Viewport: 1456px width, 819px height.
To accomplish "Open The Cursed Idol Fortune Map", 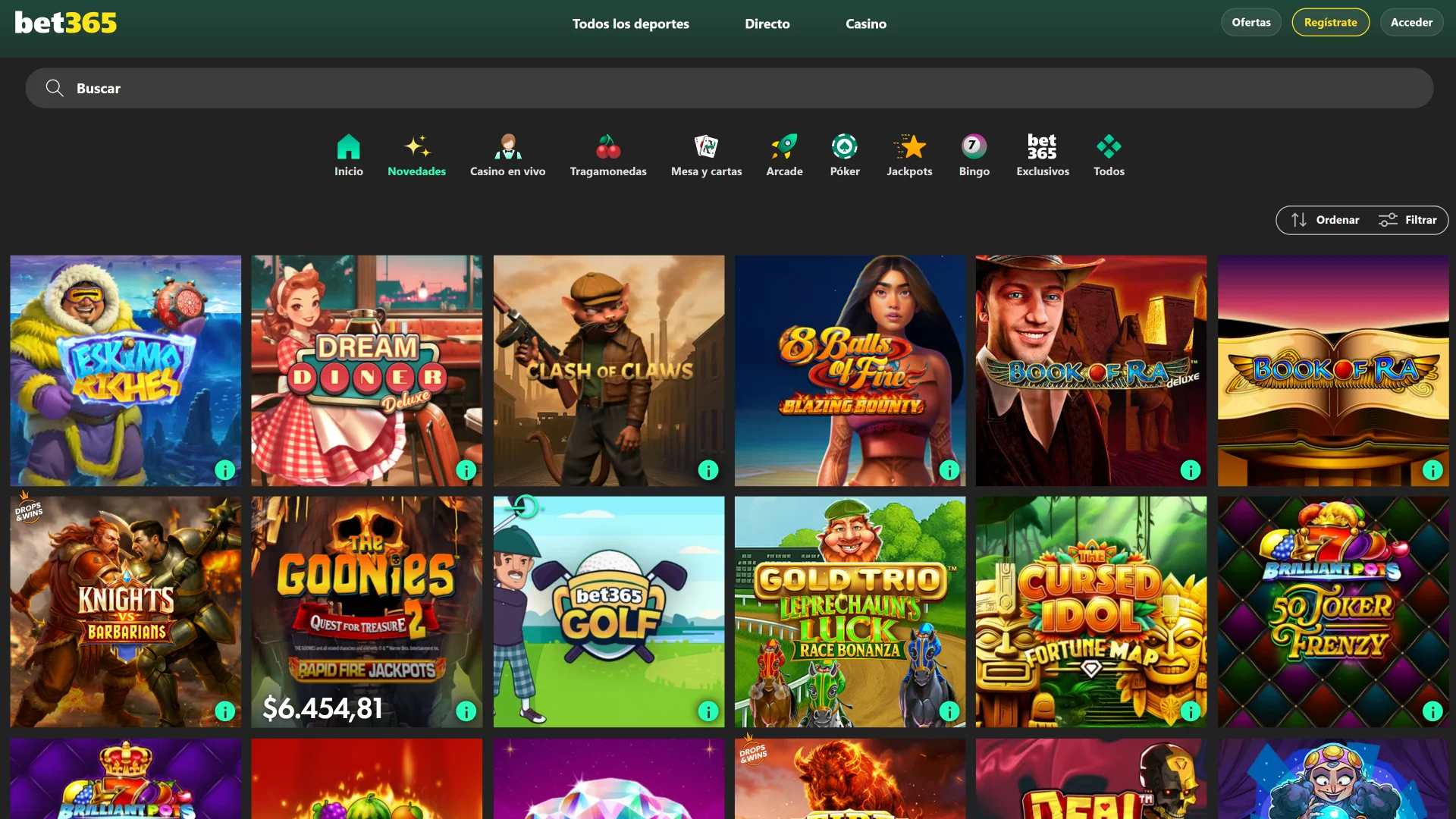I will click(1091, 612).
